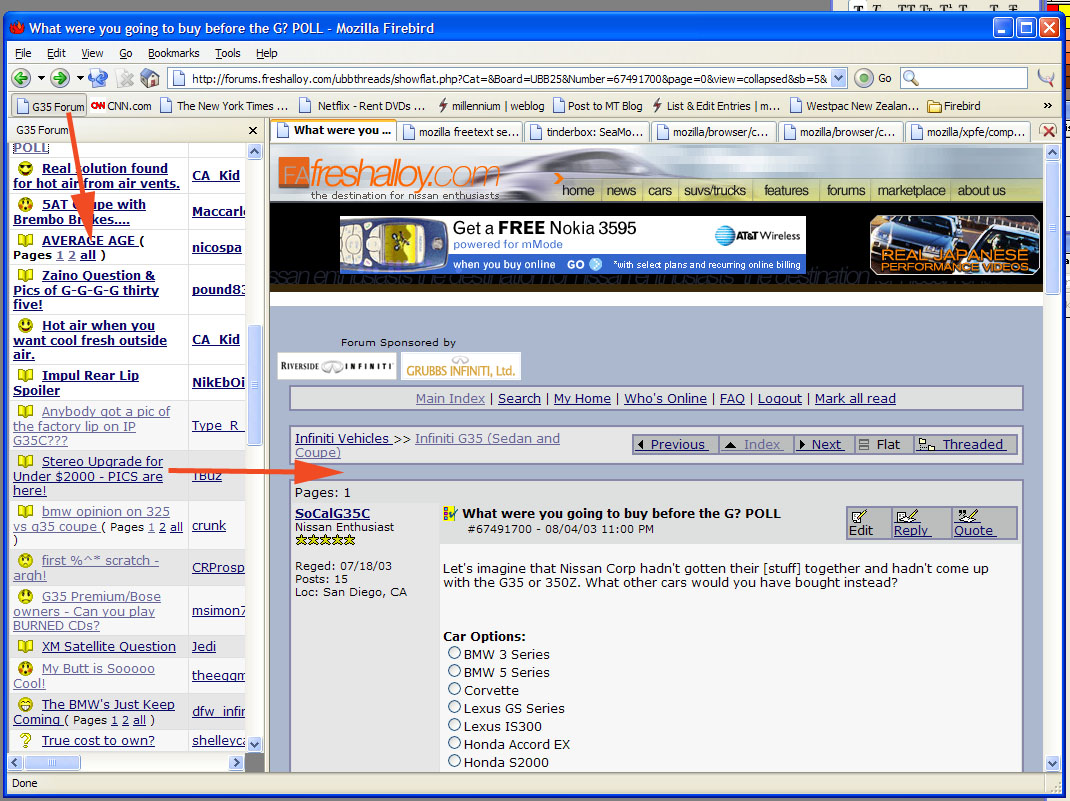
Task: Open the Firebird bookmarks folder
Action: (954, 106)
